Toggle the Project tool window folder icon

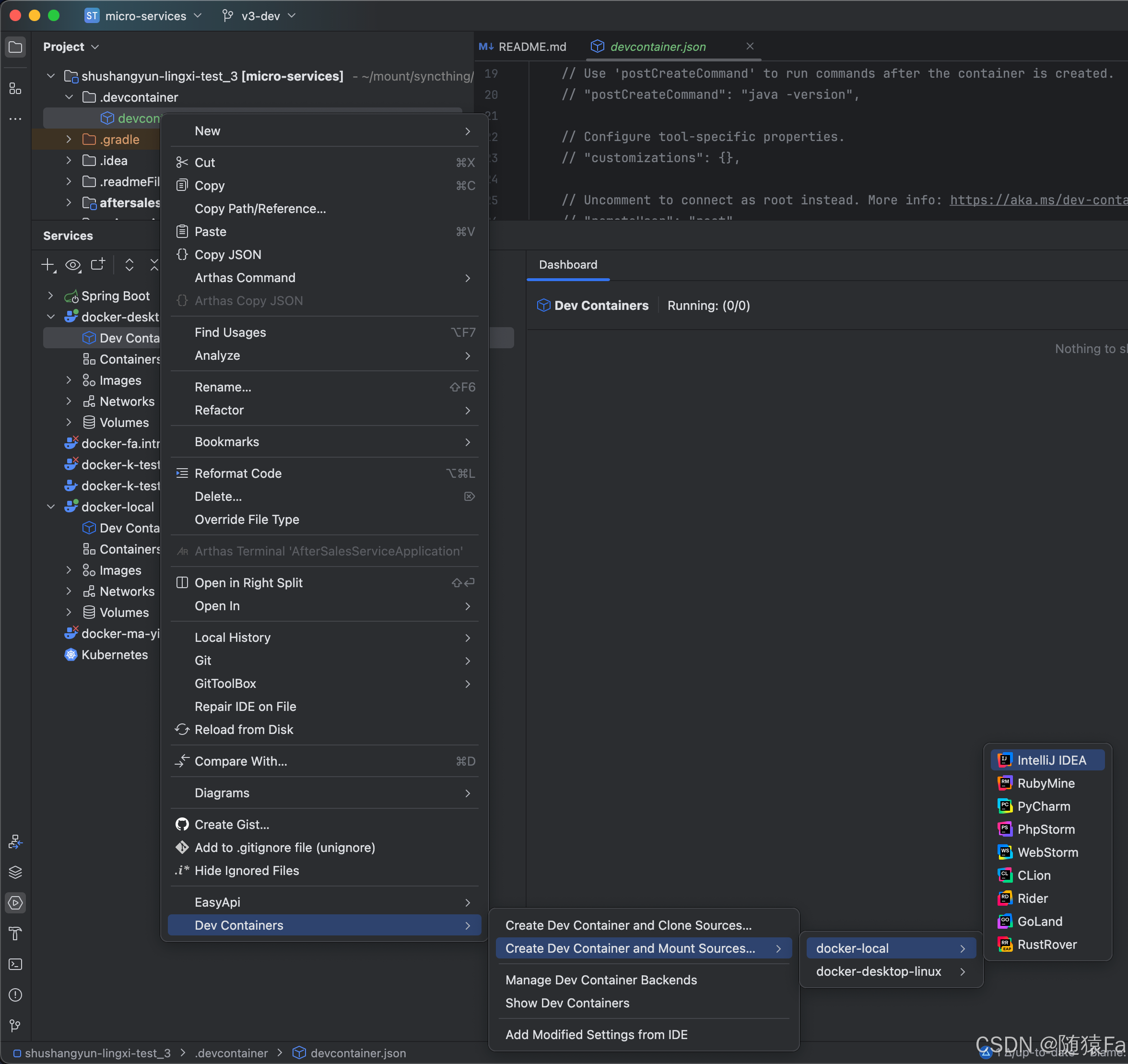pyautogui.click(x=15, y=47)
